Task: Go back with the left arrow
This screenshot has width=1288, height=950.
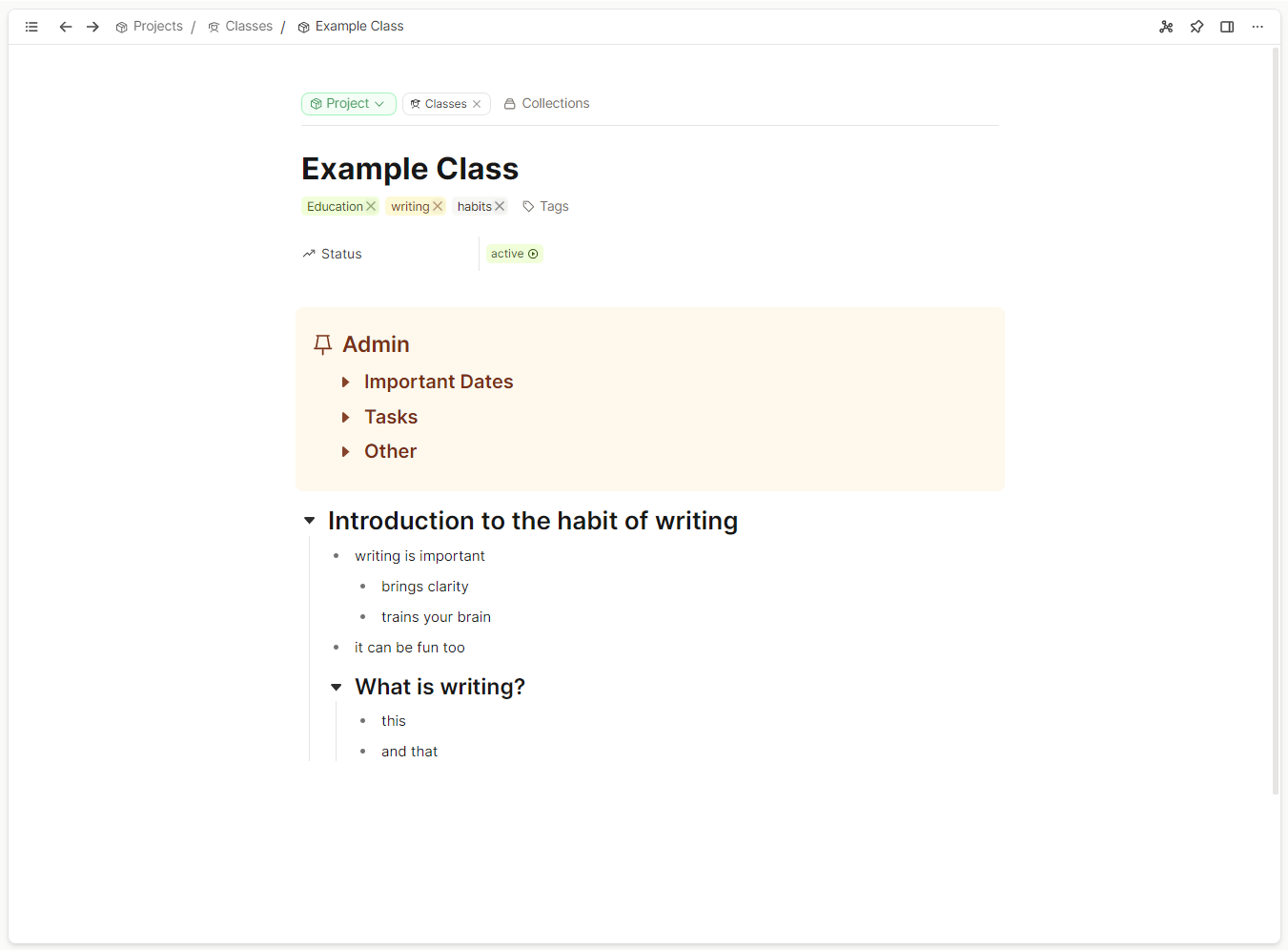Action: (x=66, y=27)
